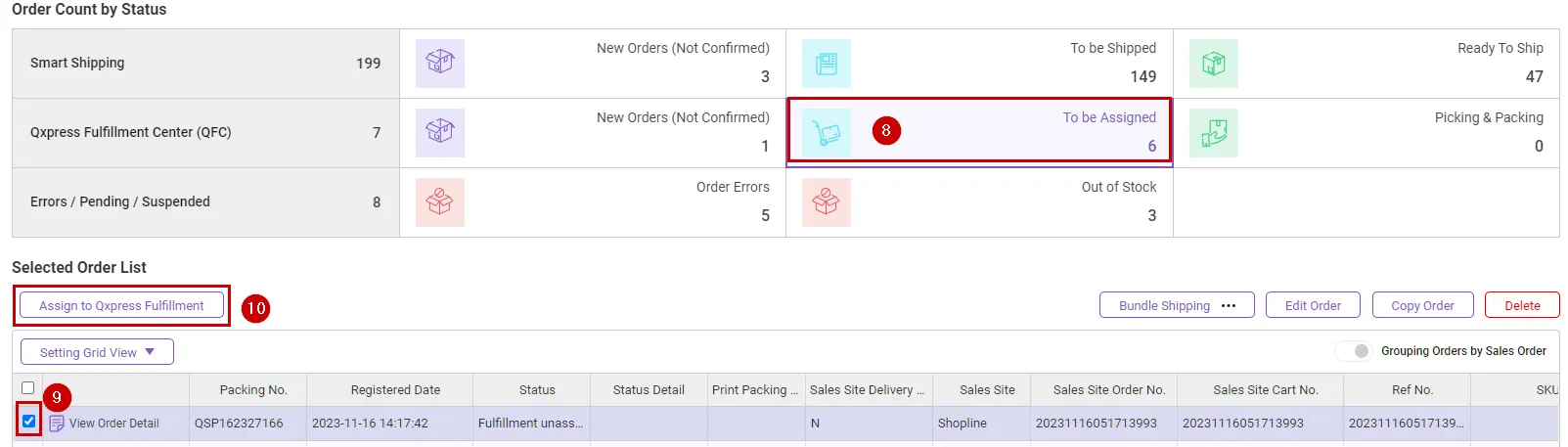Check the select-all header checkbox
Screen dimensions: 1568x447
[x=28, y=388]
